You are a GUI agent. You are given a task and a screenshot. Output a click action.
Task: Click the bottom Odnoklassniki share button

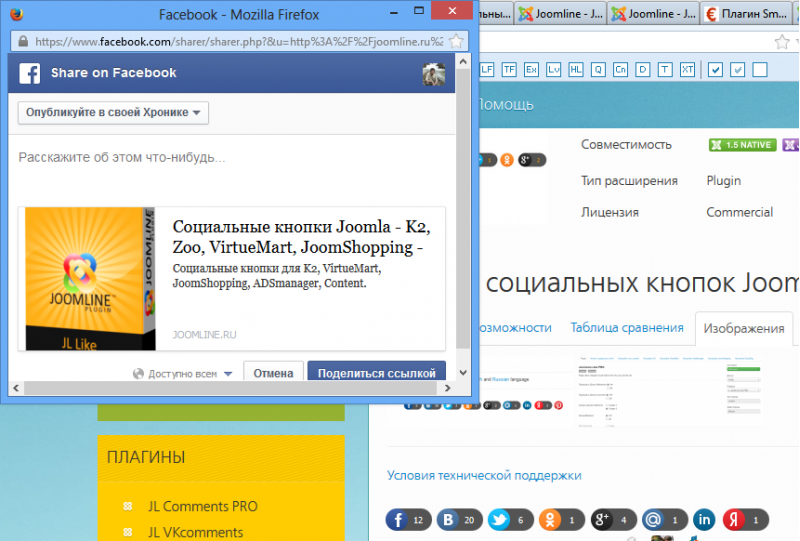point(562,520)
